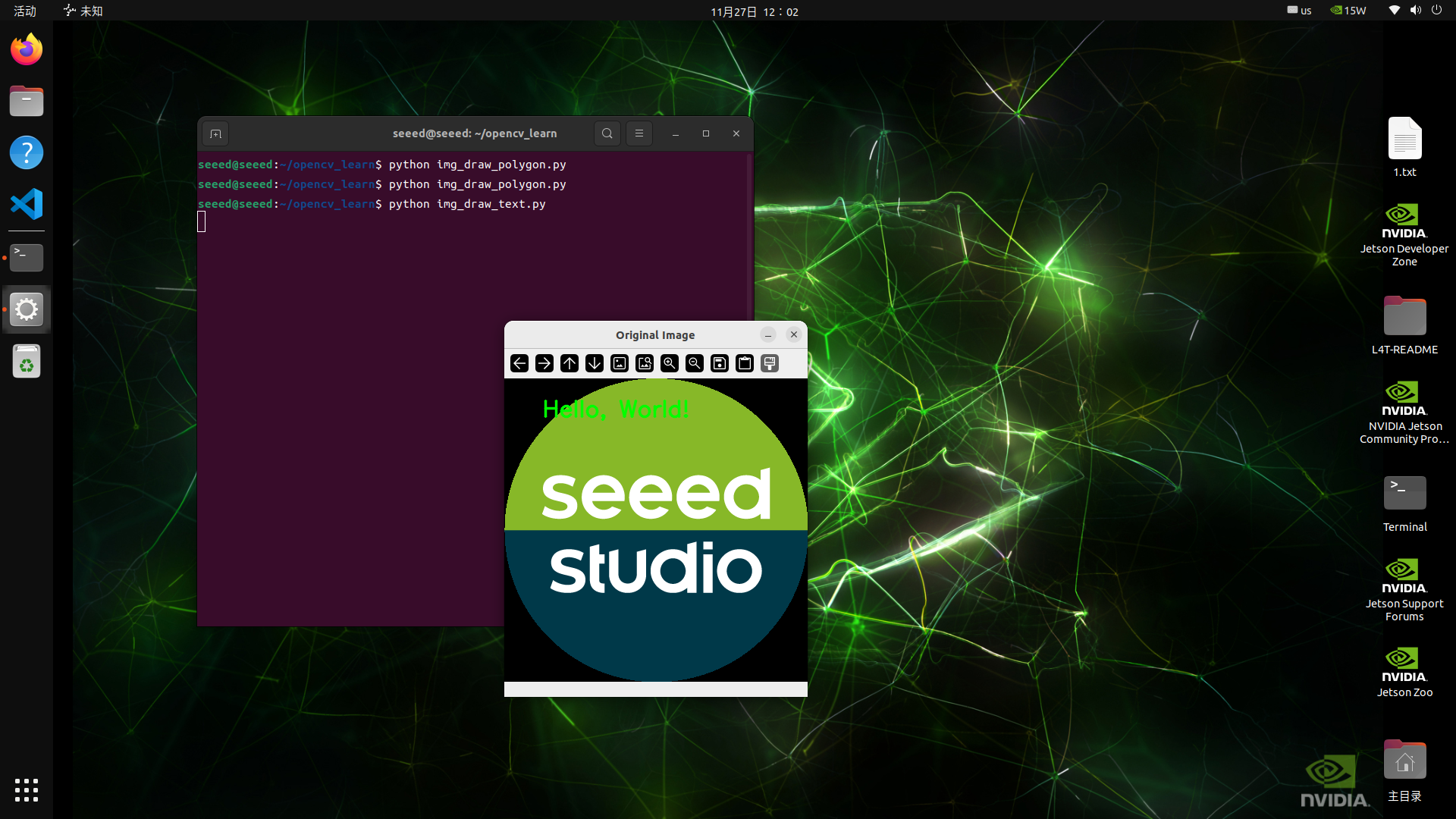Open the Terminal hamburger menu
This screenshot has height=819, width=1456.
[x=639, y=133]
